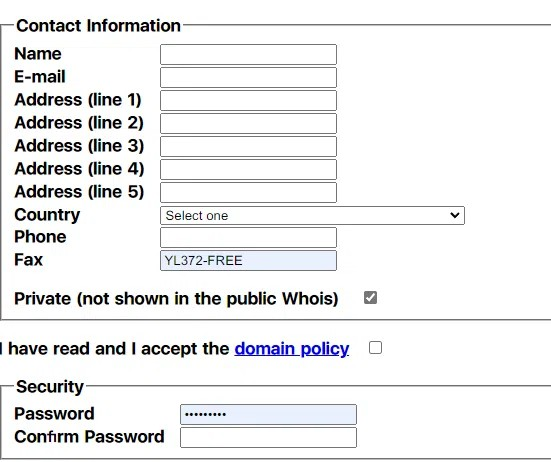Select the Address (line 1) field

[248, 100]
